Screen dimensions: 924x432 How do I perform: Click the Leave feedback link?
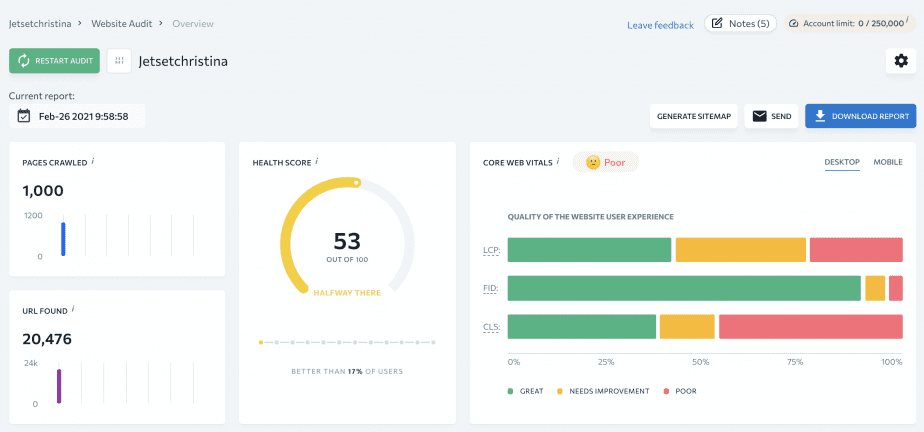660,25
